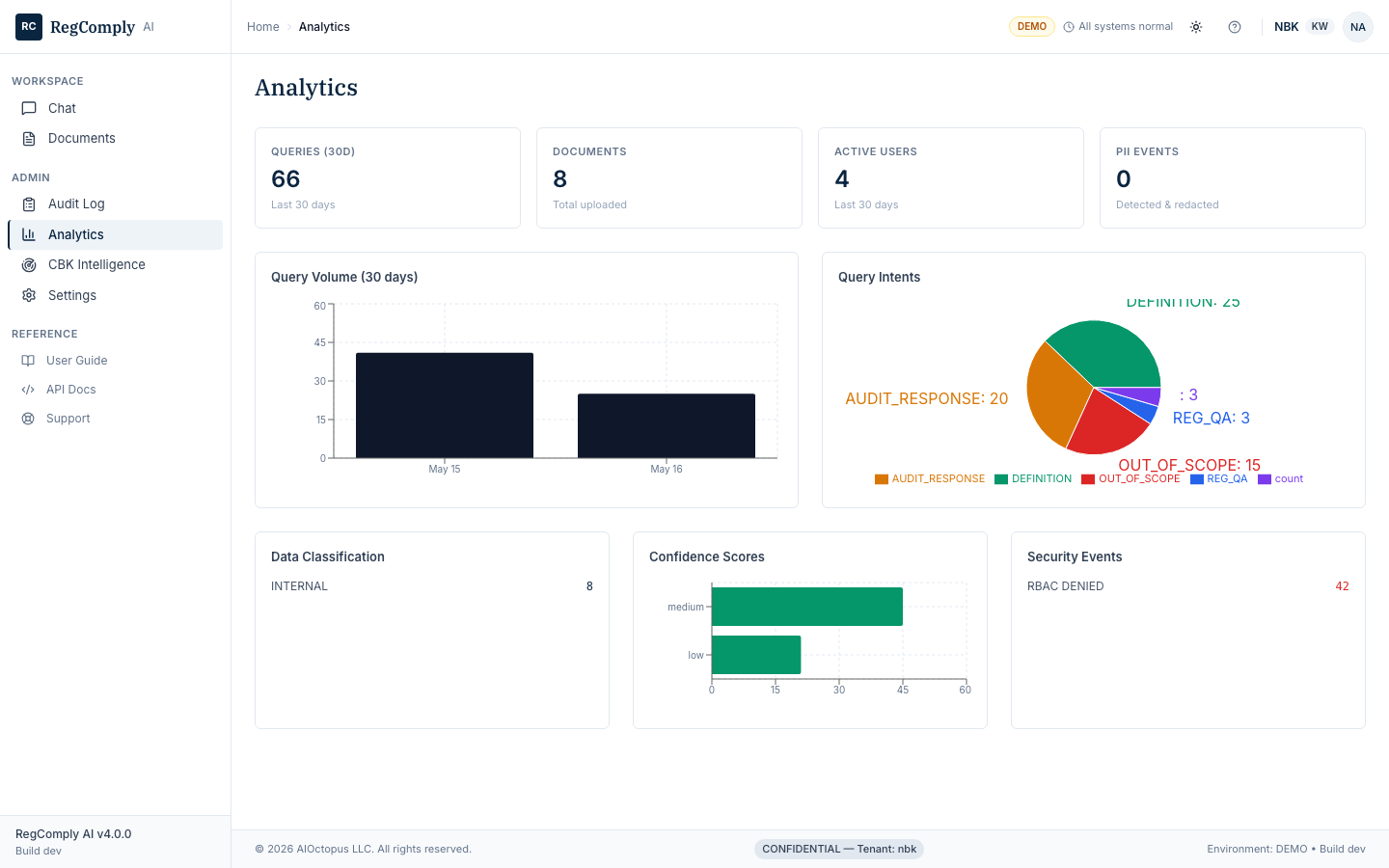
Task: Click RegComply AI v4.0.0 version text
Action: point(73,834)
